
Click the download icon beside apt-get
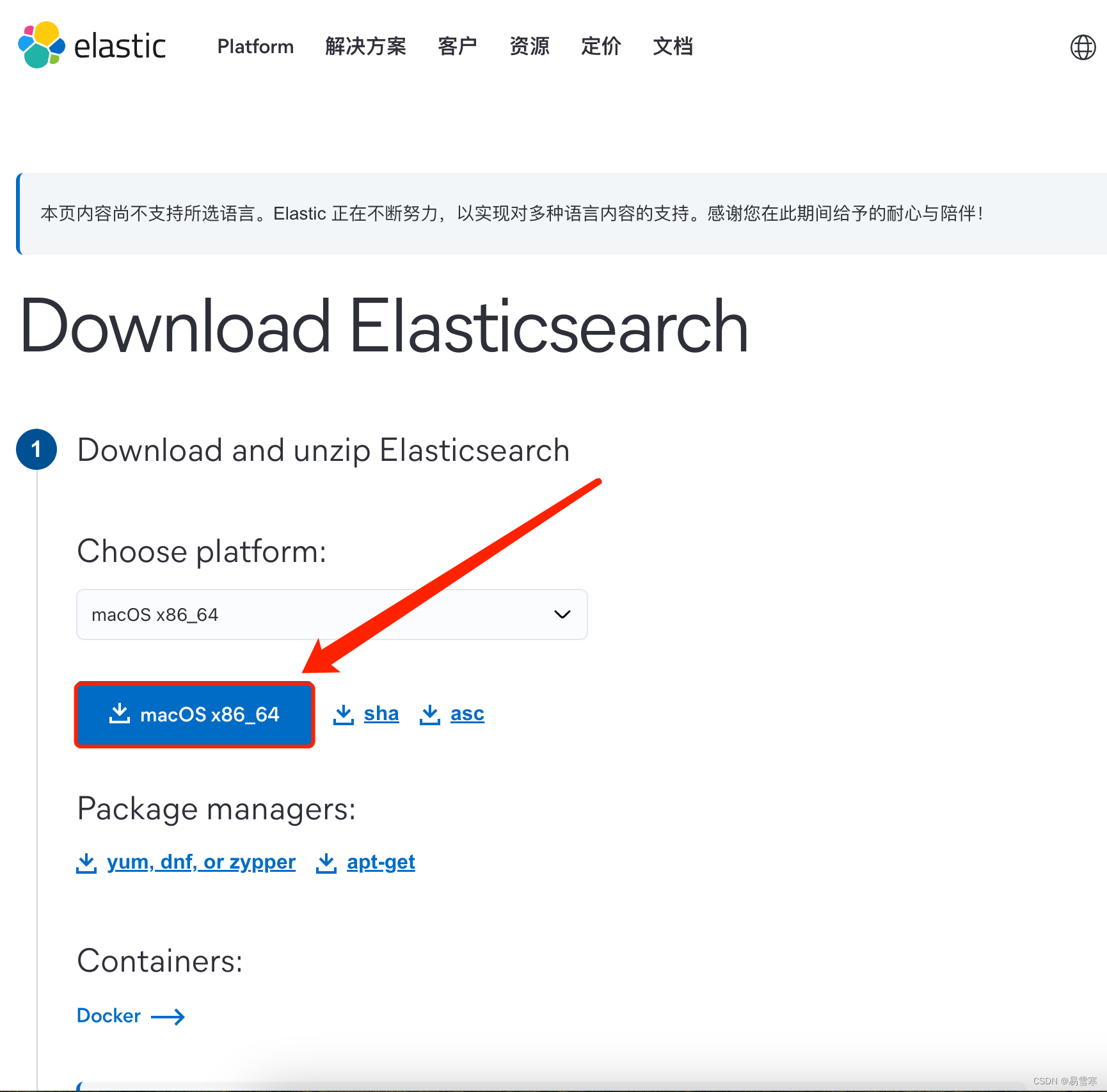[326, 862]
